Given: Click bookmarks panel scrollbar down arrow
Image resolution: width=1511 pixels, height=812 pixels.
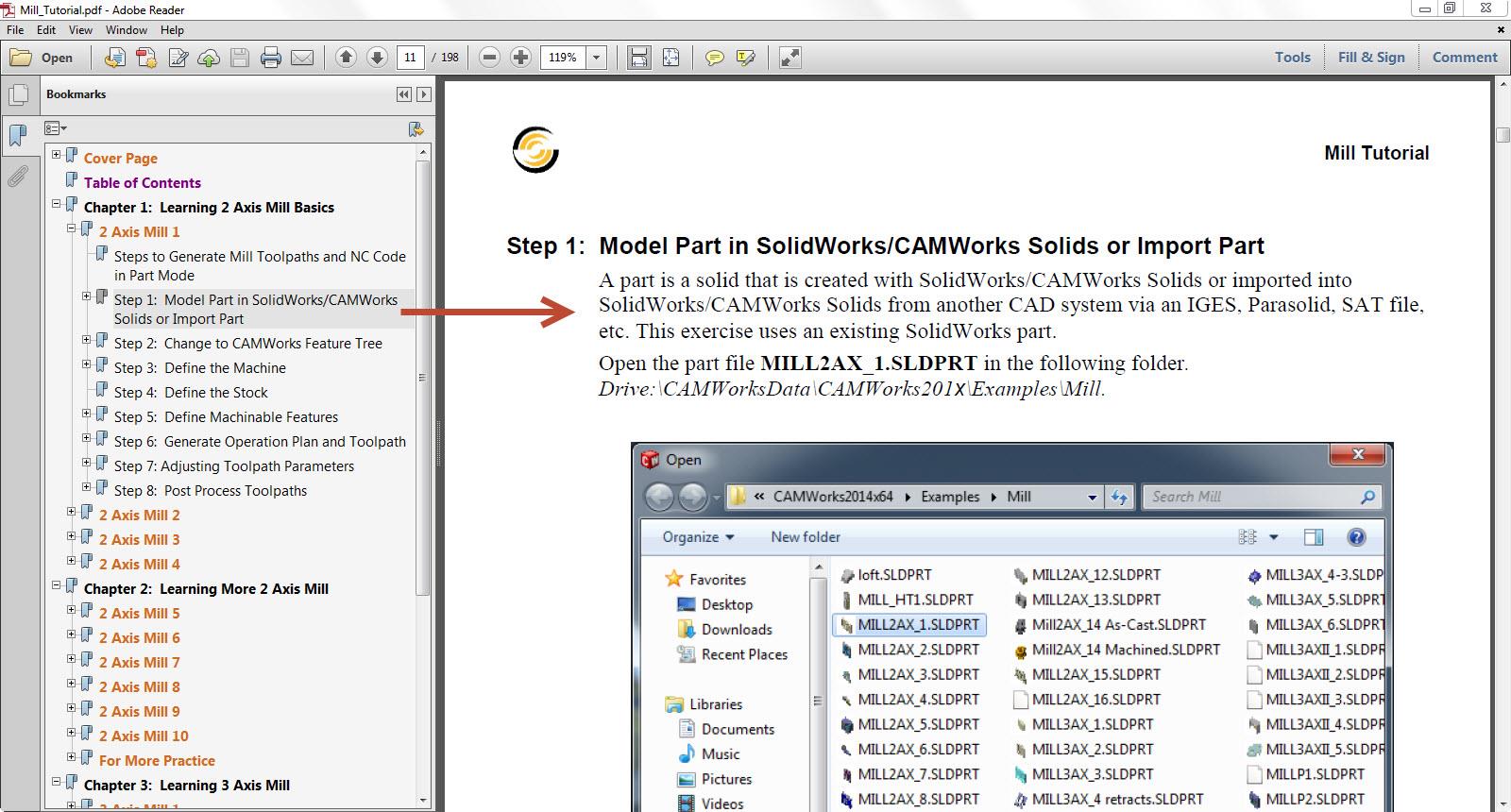Looking at the screenshot, I should (x=423, y=800).
